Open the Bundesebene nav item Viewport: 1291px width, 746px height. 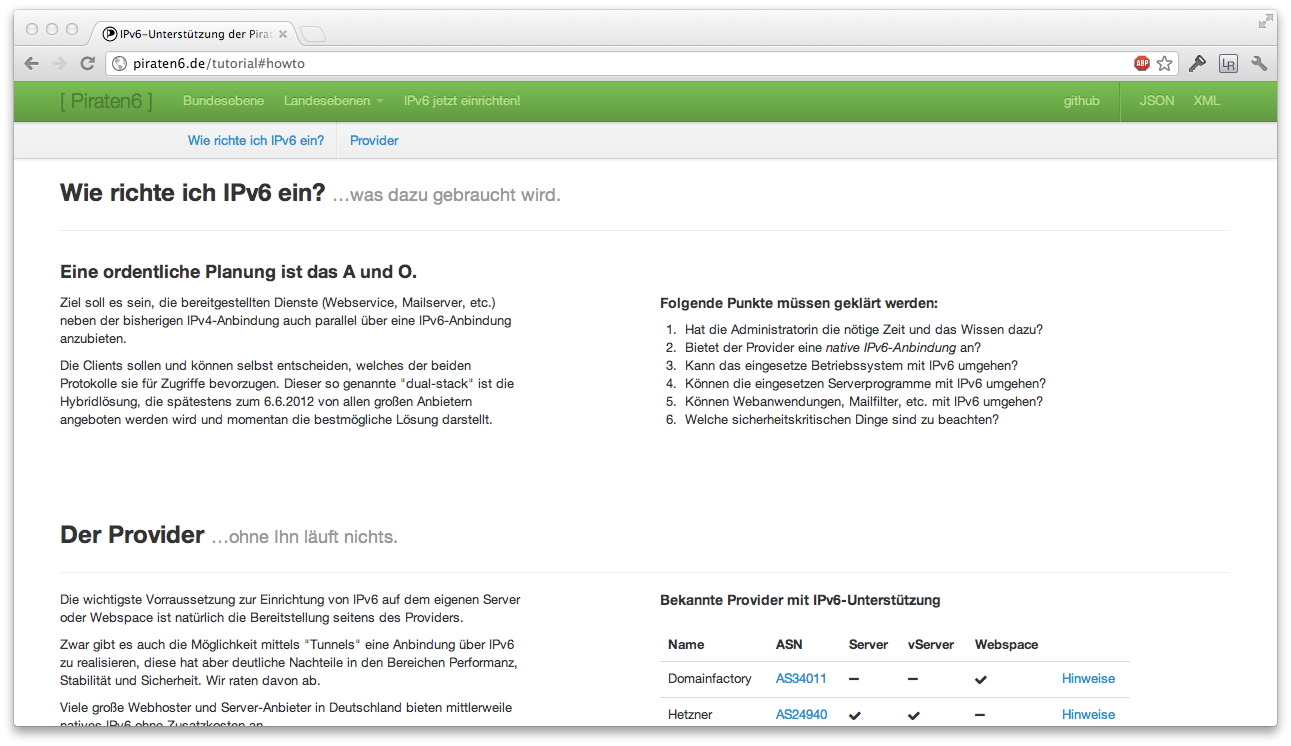(223, 101)
